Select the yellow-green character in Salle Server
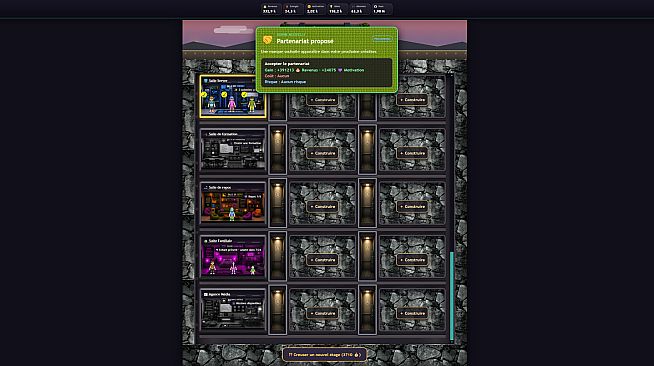This screenshot has width=654, height=366. (252, 104)
